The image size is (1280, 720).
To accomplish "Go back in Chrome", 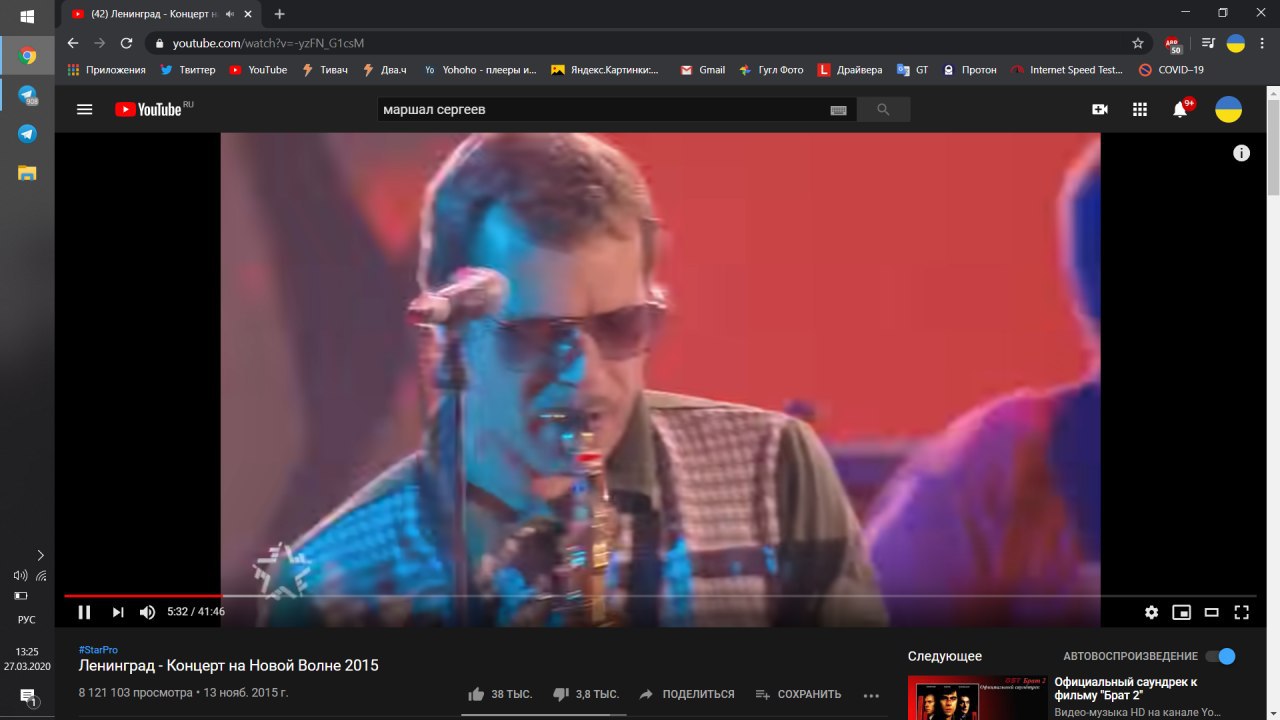I will (x=72, y=43).
